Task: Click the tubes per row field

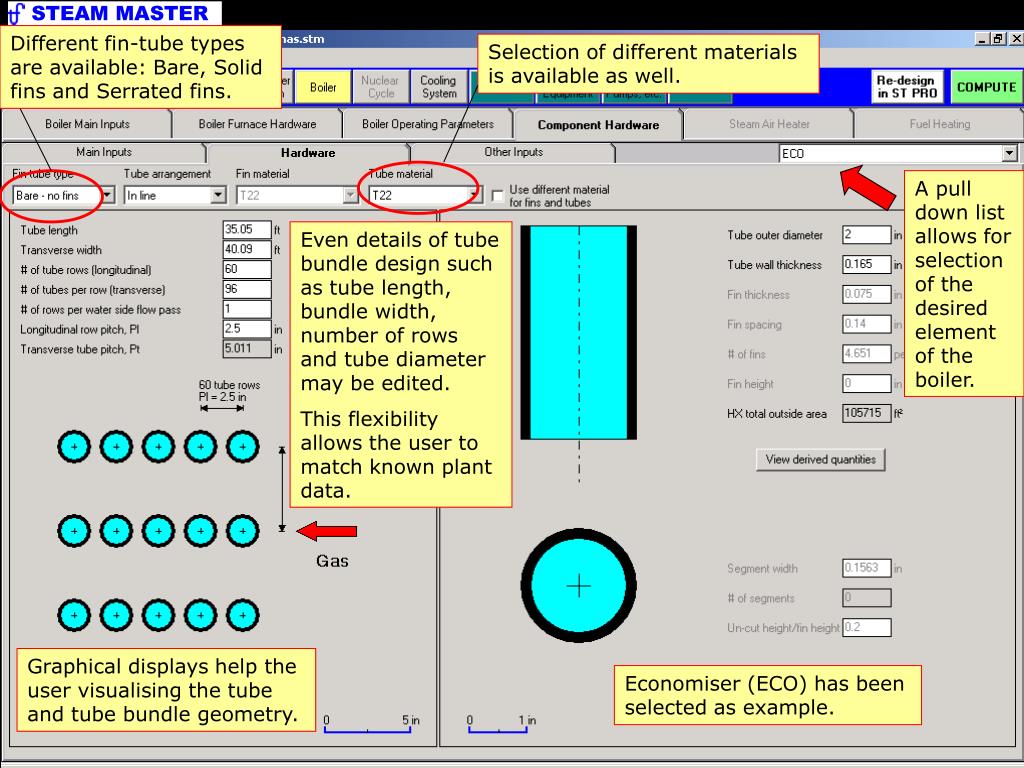Action: click(x=247, y=289)
